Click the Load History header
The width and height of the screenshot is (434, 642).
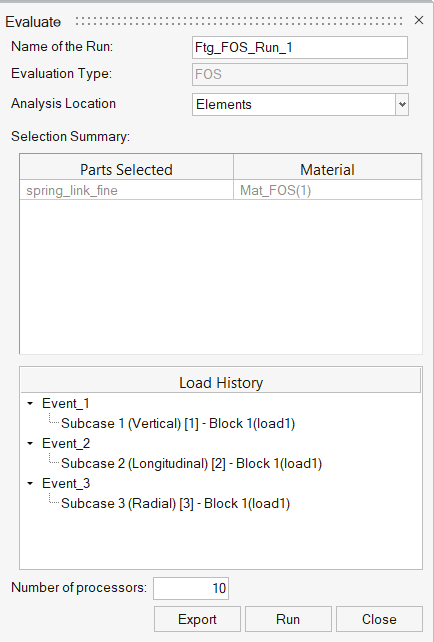coord(221,382)
